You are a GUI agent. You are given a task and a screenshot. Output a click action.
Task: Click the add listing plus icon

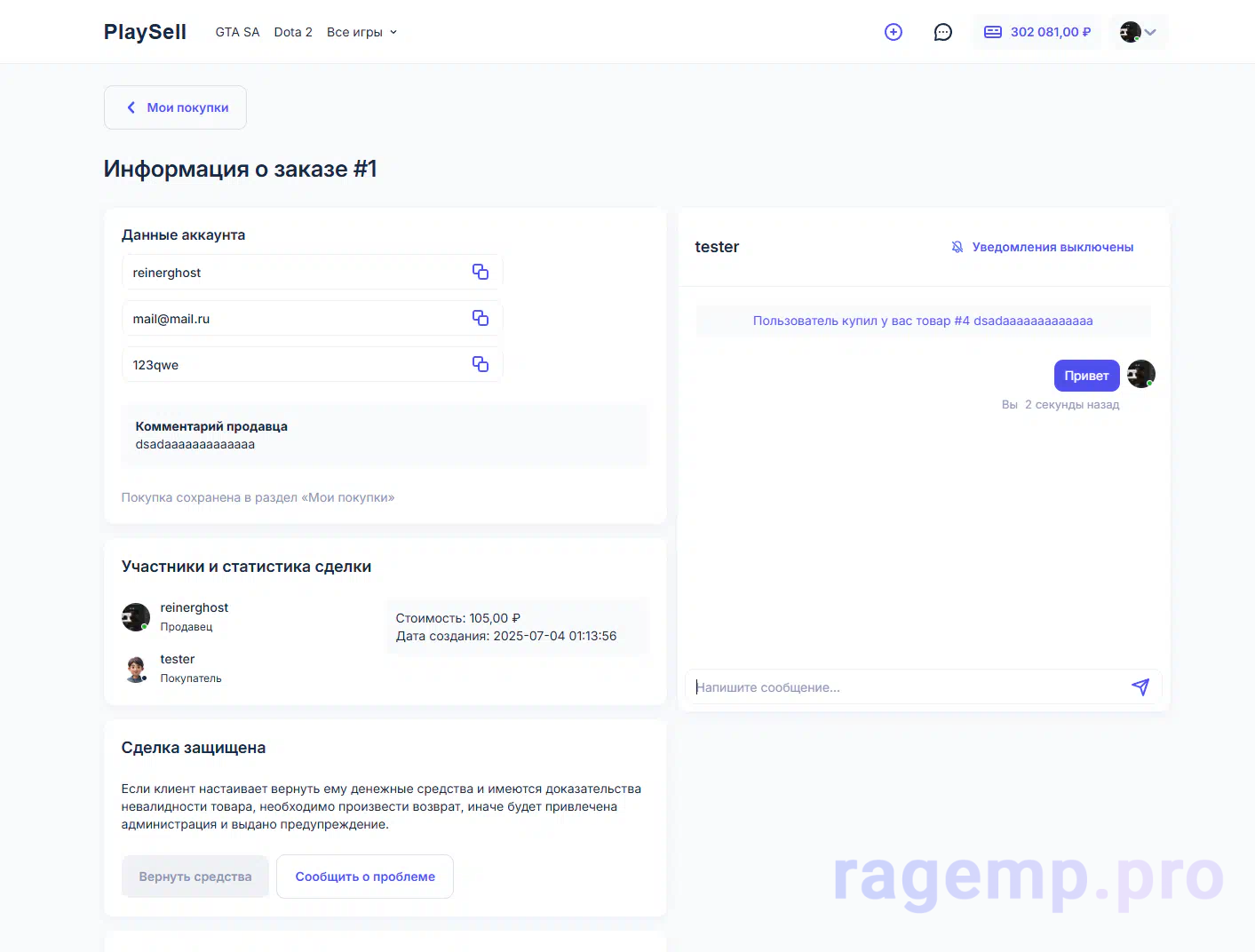pos(894,32)
